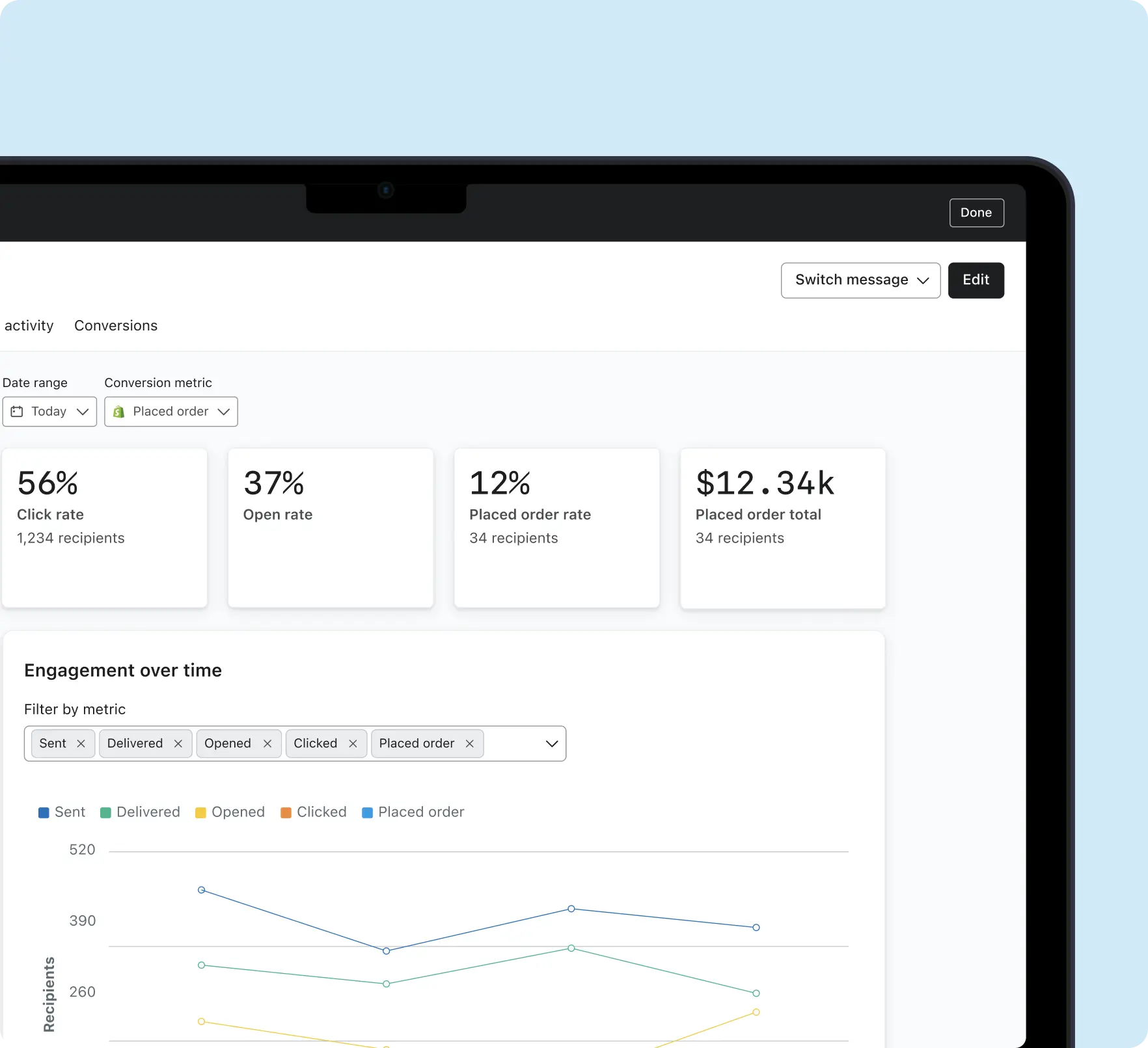Click the 520 axis label
Image resolution: width=1148 pixels, height=1048 pixels.
[x=82, y=850]
